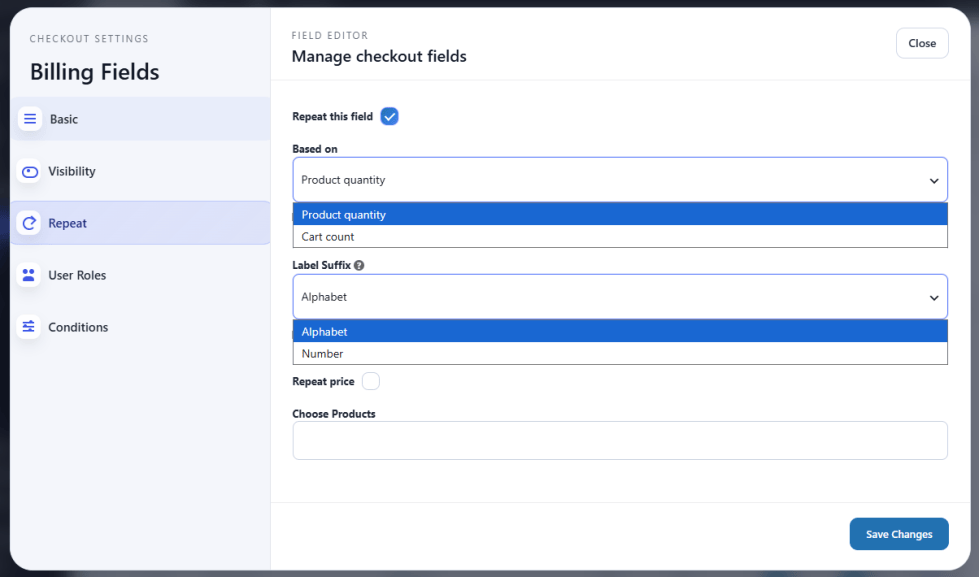Click the Choose Products input field
Viewport: 979px width, 577px height.
pyautogui.click(x=620, y=440)
